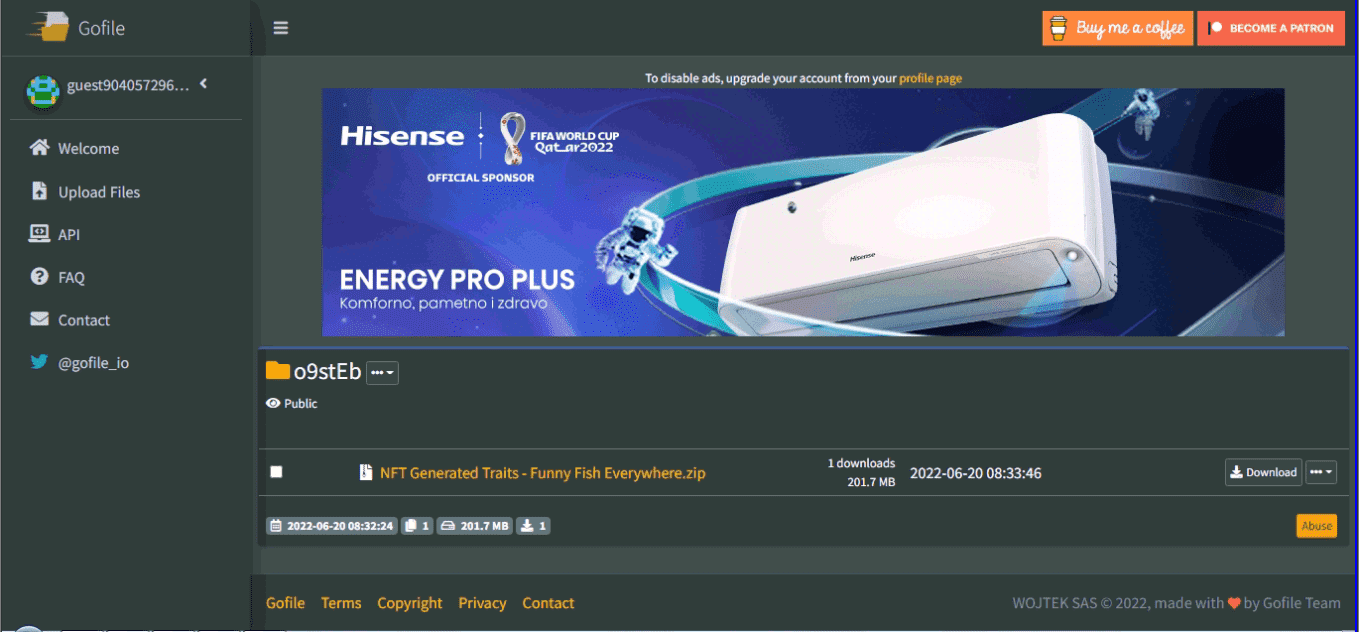Click the Upload Files file icon

click(x=40, y=191)
